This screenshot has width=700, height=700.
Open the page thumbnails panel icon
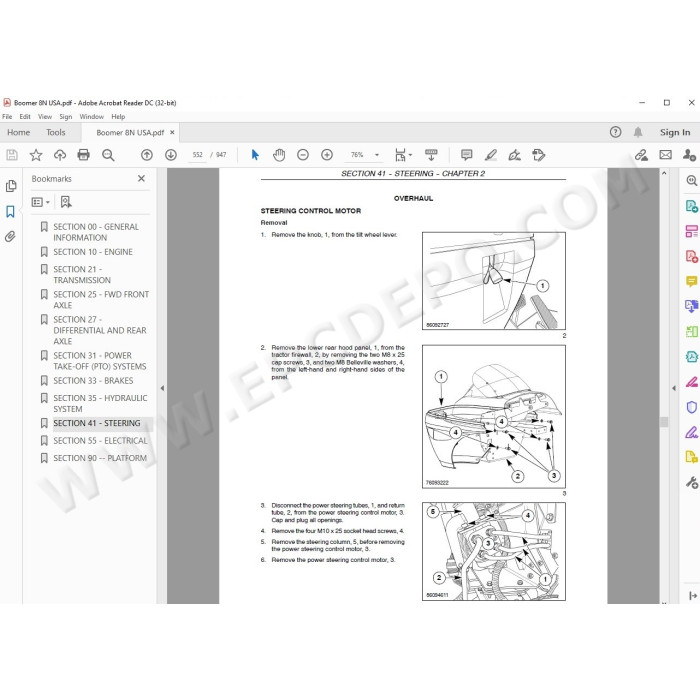point(11,186)
